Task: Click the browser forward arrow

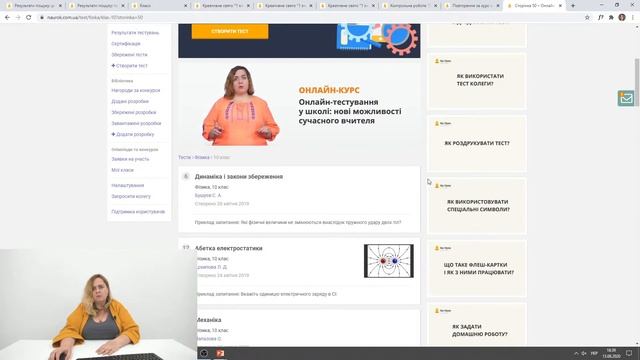Action: coord(18,18)
